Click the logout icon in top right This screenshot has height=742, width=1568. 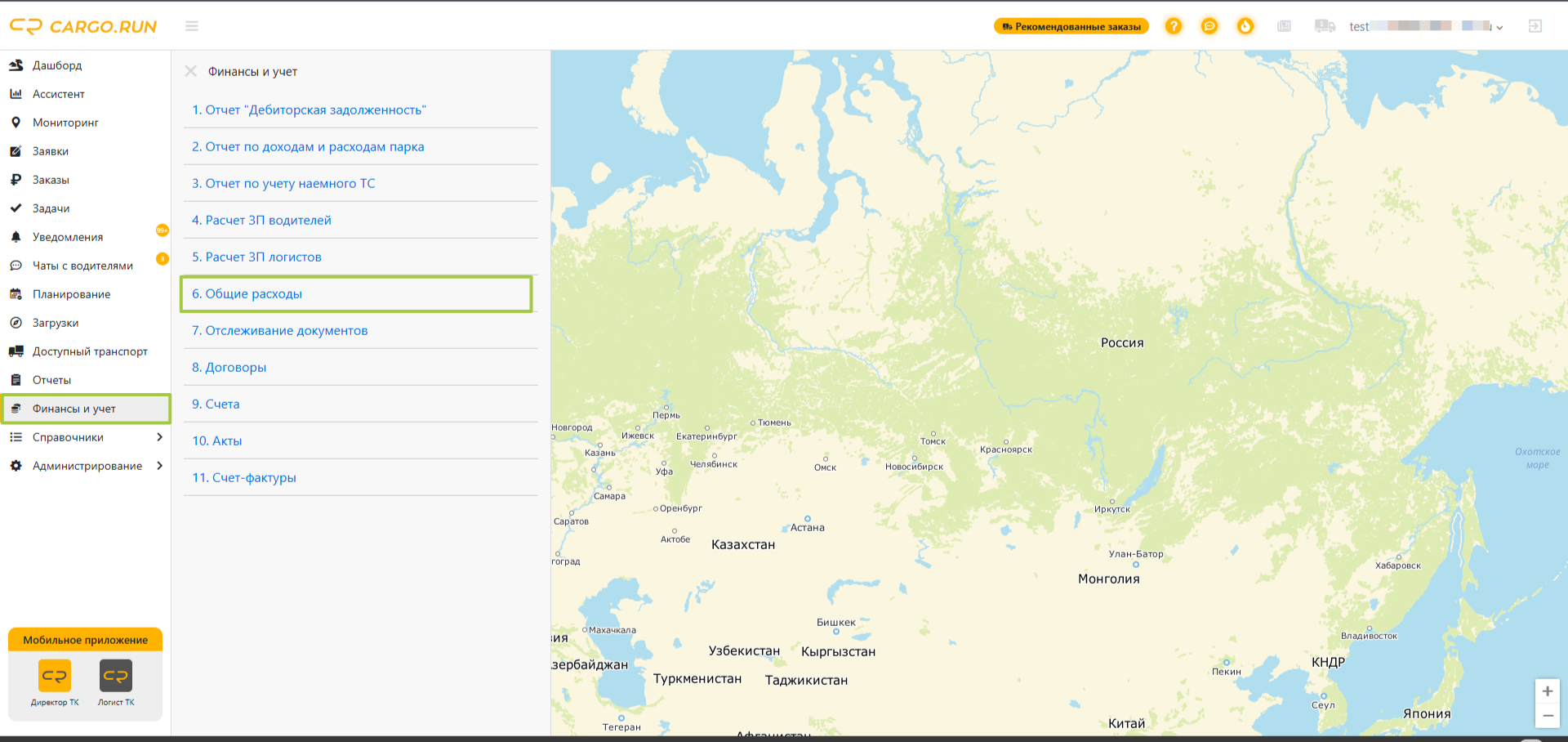pos(1535,26)
